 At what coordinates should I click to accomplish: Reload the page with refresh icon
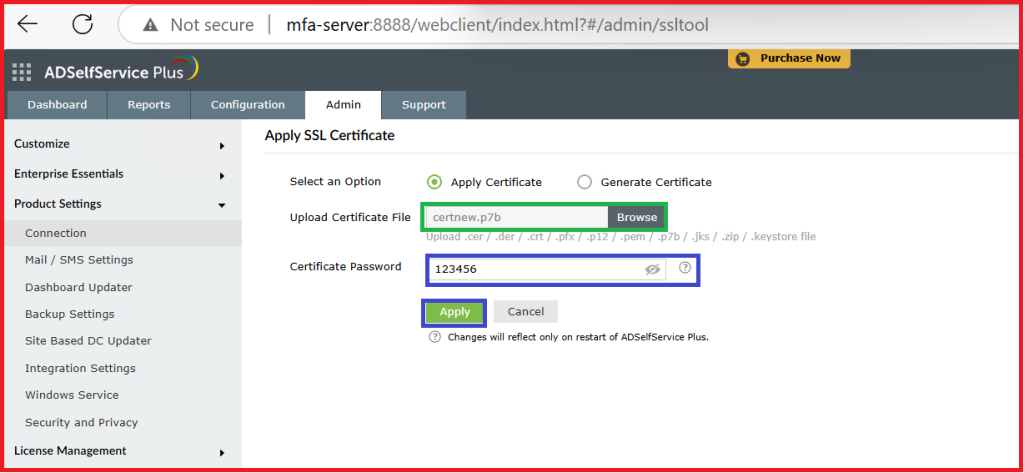point(82,24)
